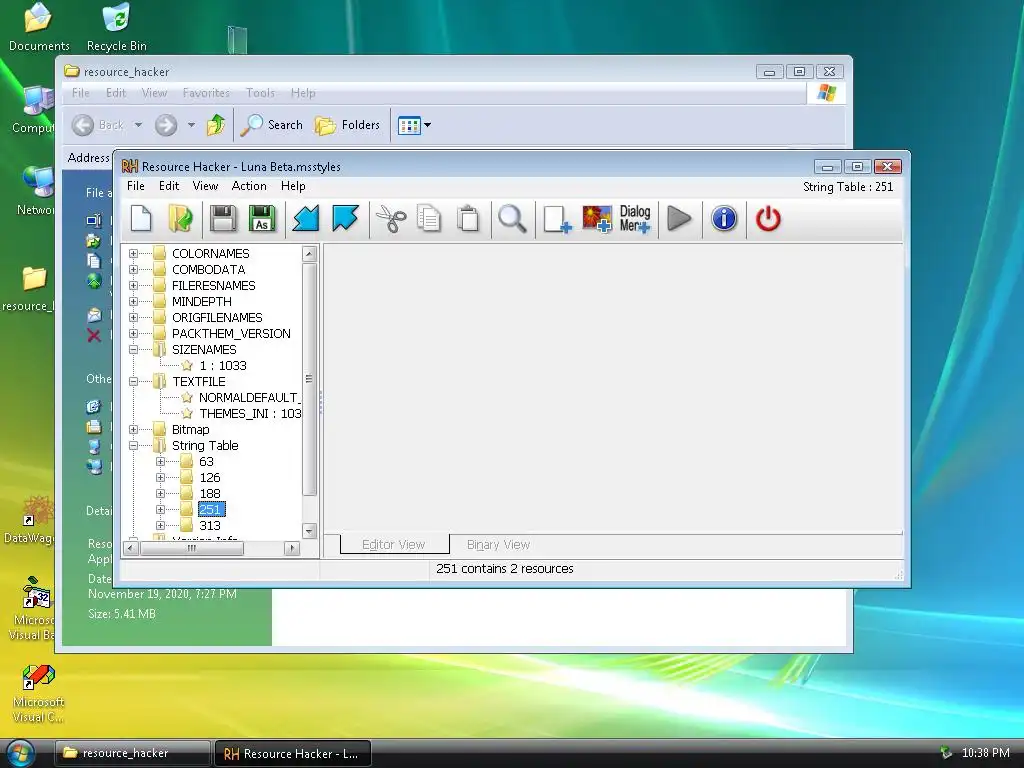Viewport: 1024px width, 768px height.
Task: Click the New blank file icon
Action: [x=141, y=219]
